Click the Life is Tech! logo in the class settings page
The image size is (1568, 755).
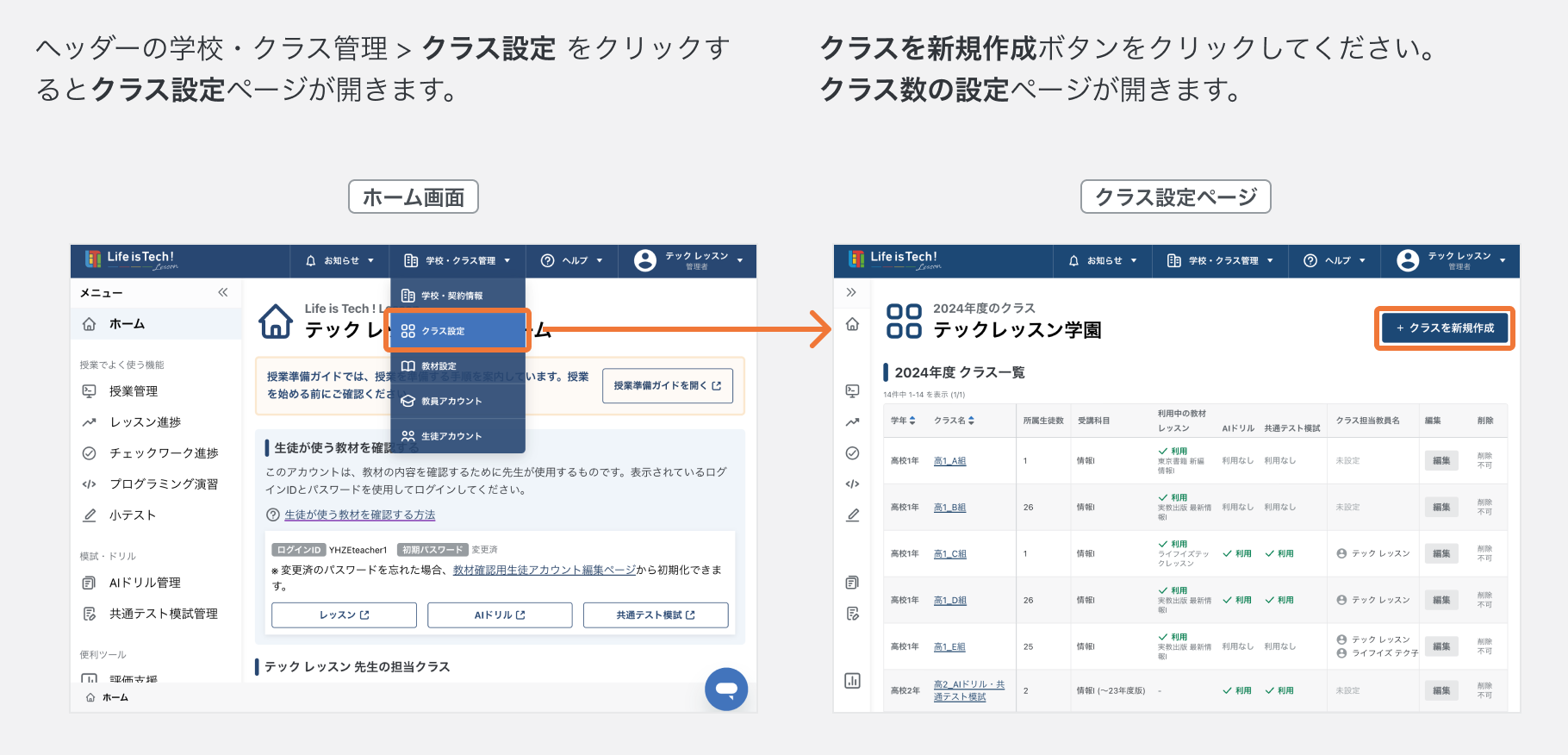[x=895, y=259]
